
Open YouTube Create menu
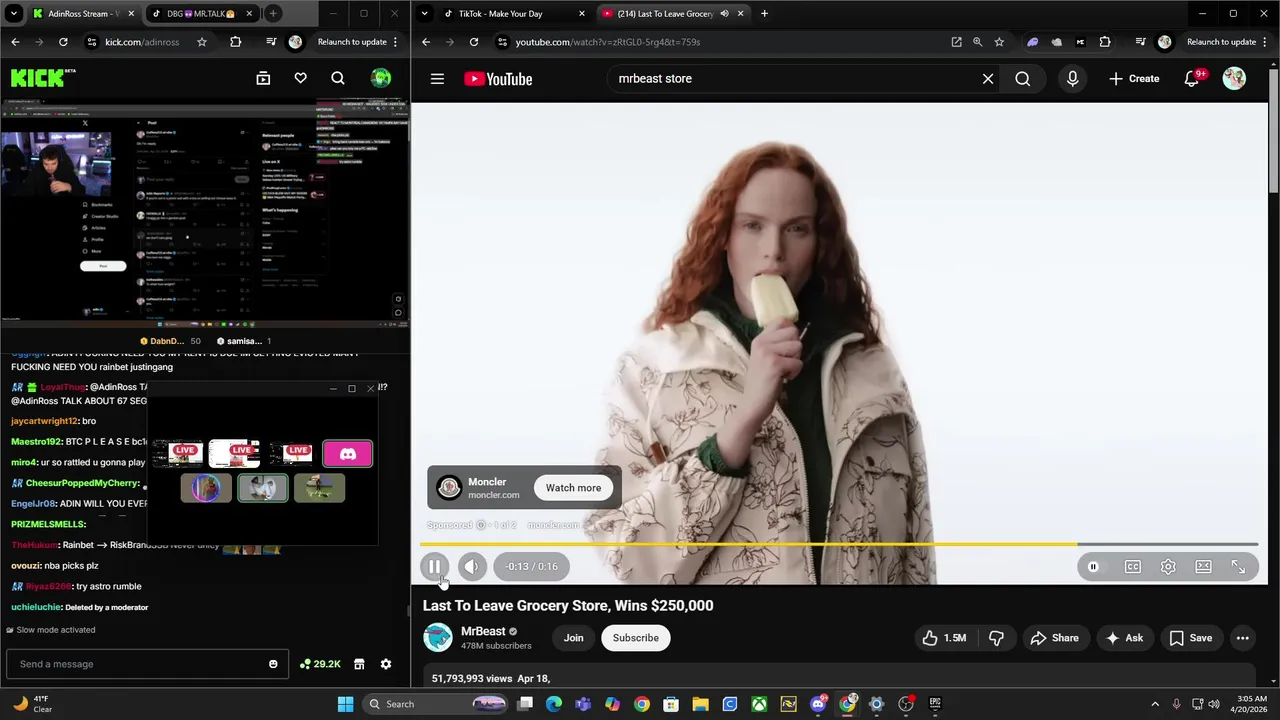pos(1134,79)
